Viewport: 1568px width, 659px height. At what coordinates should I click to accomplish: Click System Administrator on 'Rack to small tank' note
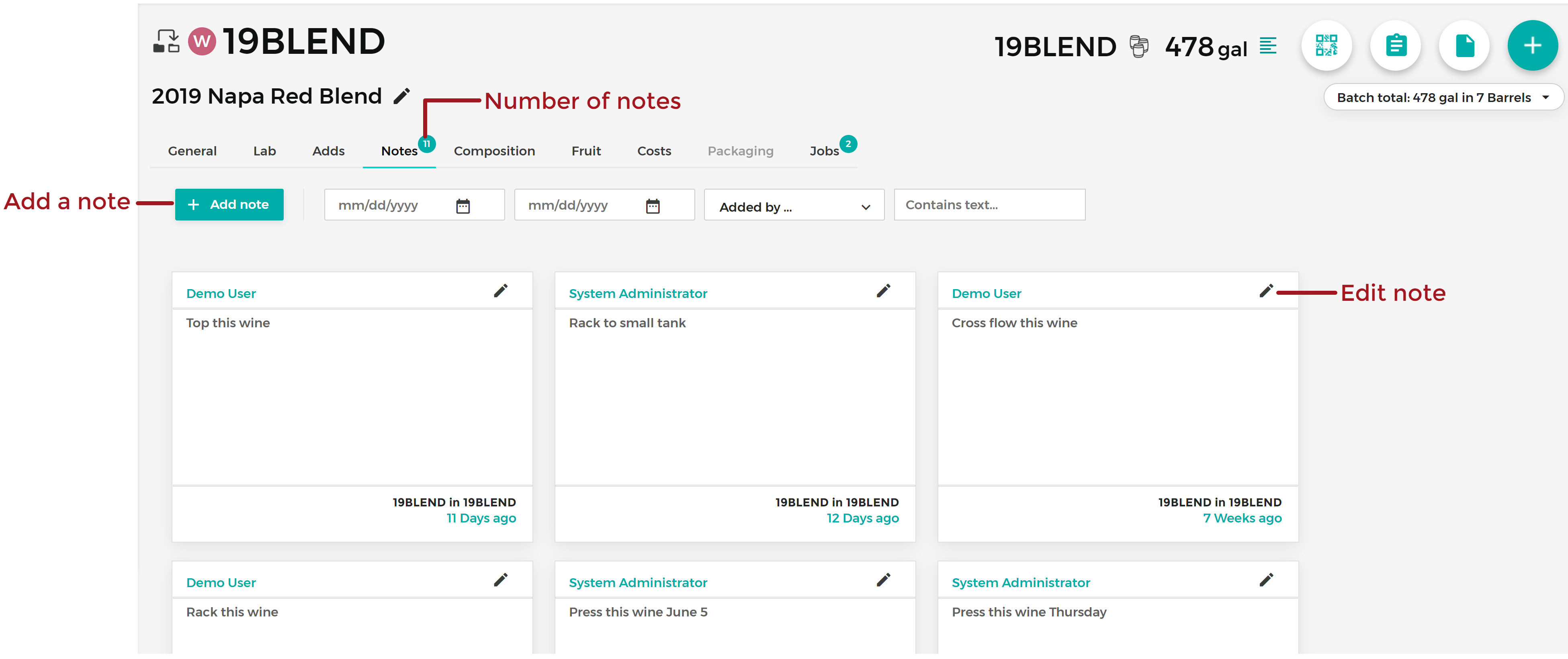pos(637,293)
